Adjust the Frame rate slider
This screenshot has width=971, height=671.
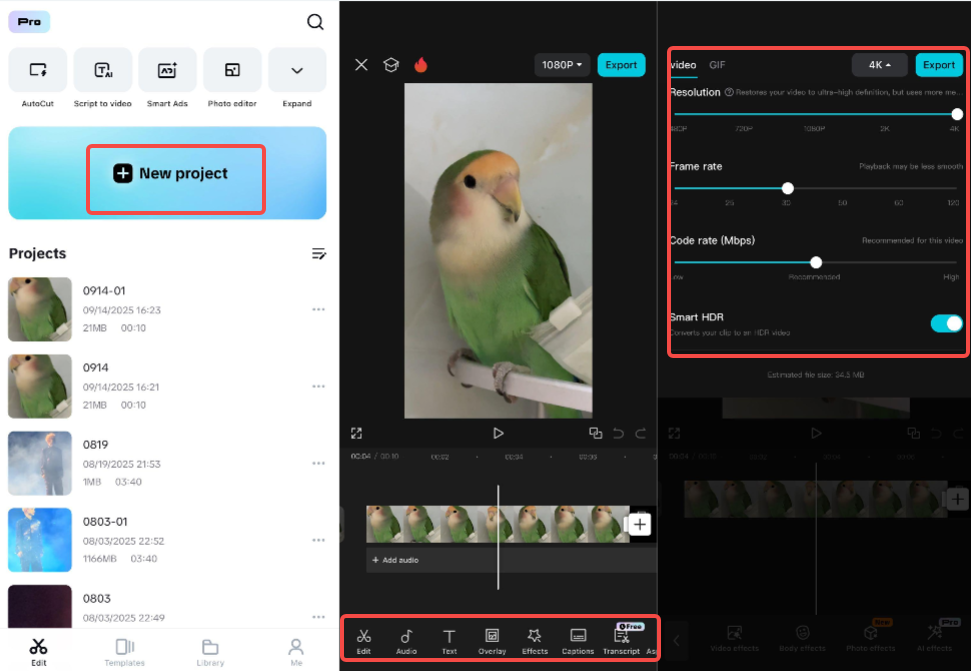(787, 187)
